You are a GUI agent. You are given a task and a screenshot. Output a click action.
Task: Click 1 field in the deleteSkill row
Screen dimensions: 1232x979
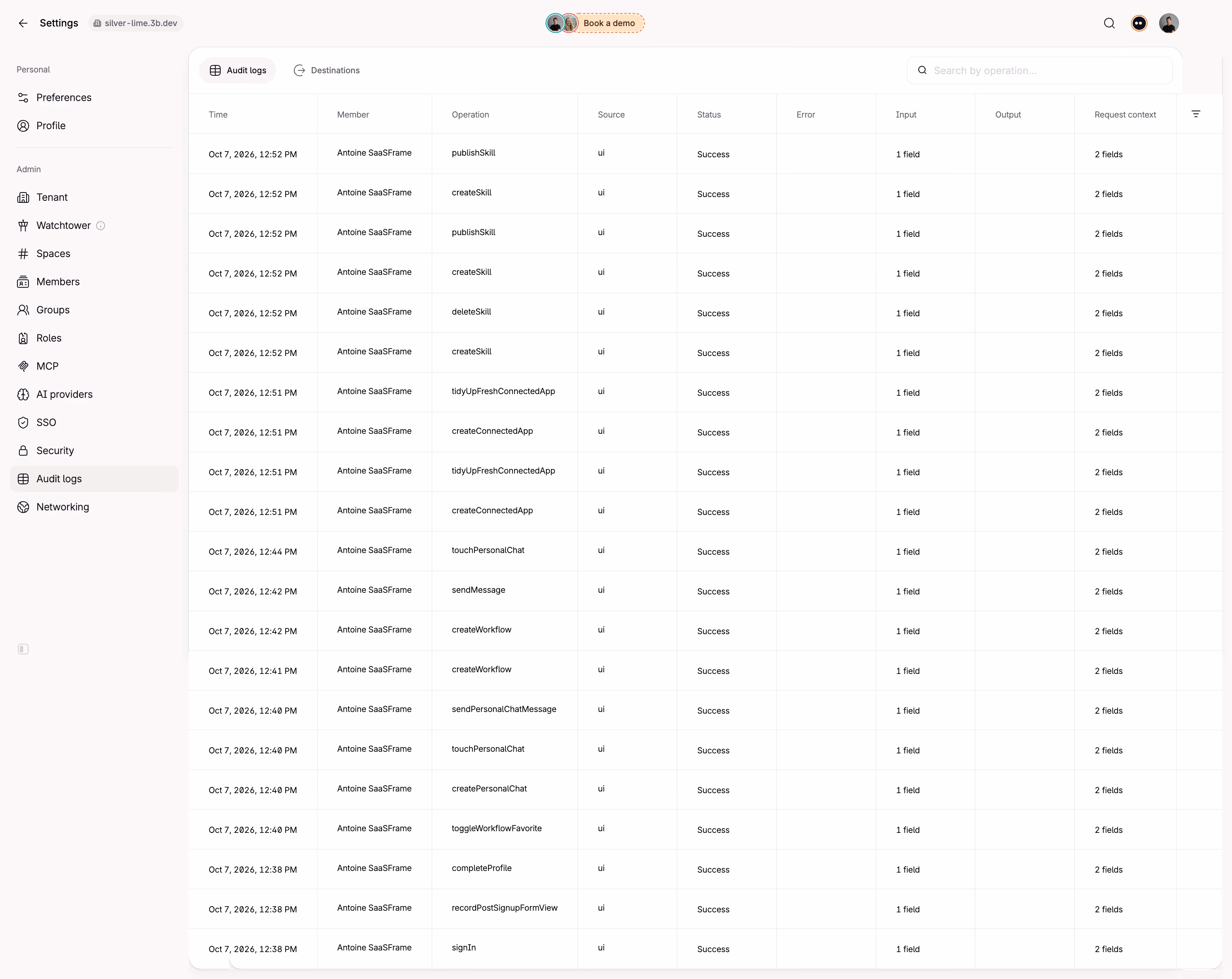pyautogui.click(x=907, y=313)
